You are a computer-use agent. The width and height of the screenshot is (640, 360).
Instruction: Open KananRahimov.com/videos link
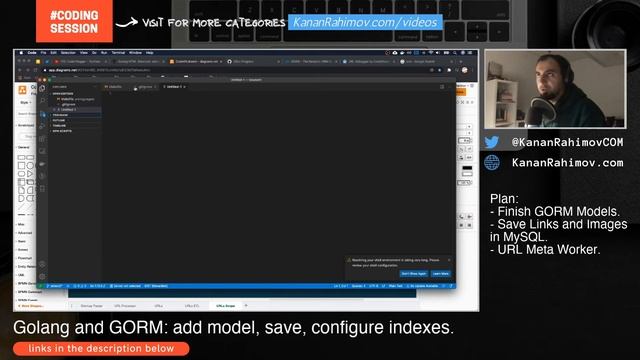[x=365, y=22]
